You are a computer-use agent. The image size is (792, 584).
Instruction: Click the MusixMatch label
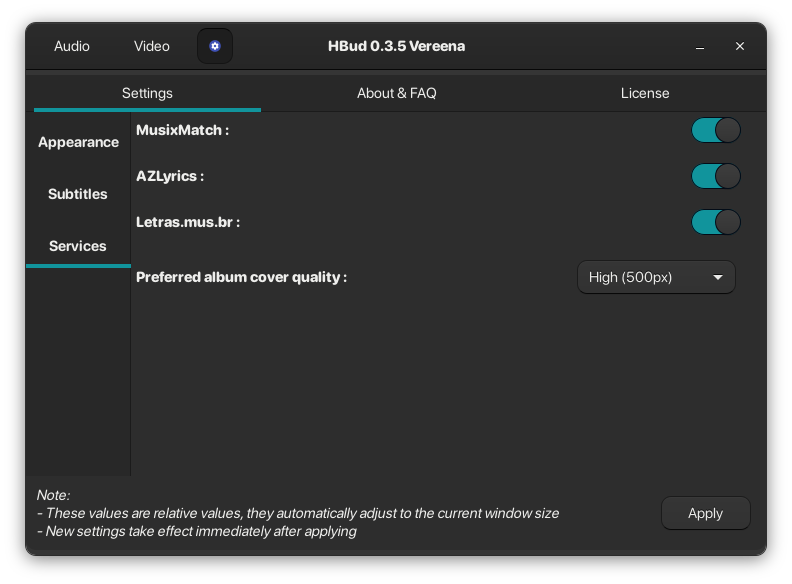[x=182, y=130]
